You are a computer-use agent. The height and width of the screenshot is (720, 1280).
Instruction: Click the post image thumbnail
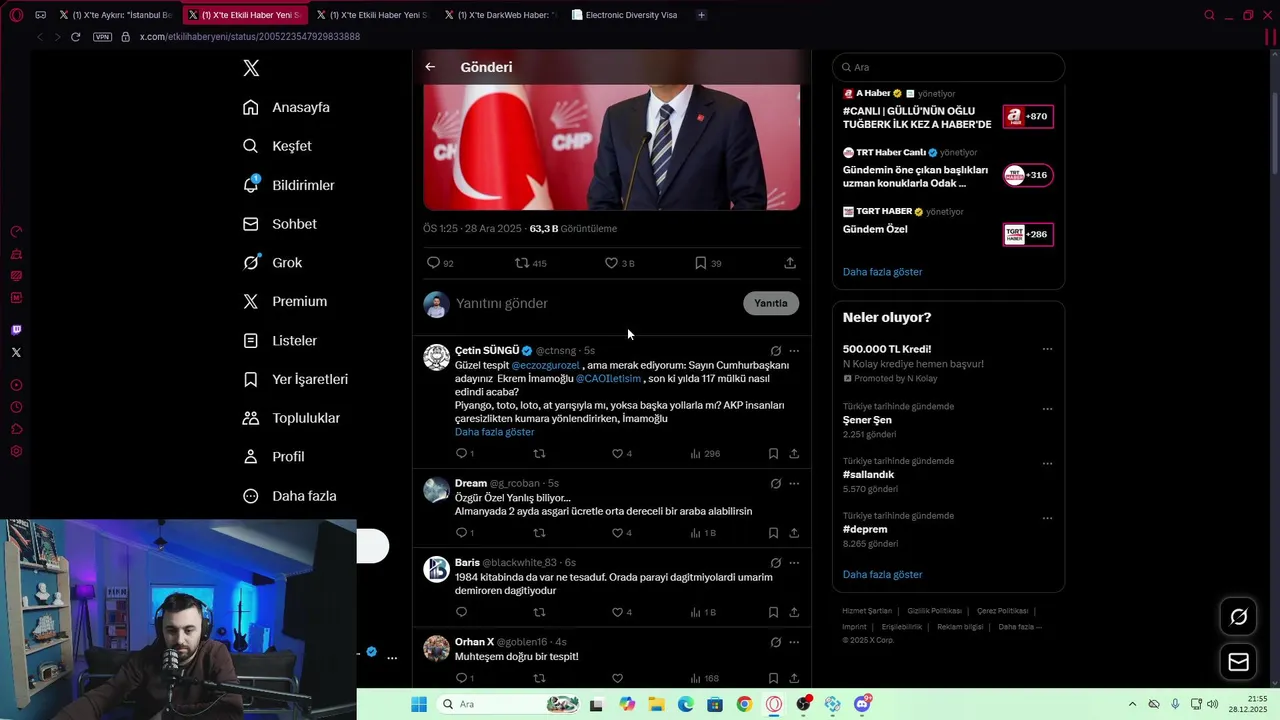(x=611, y=147)
